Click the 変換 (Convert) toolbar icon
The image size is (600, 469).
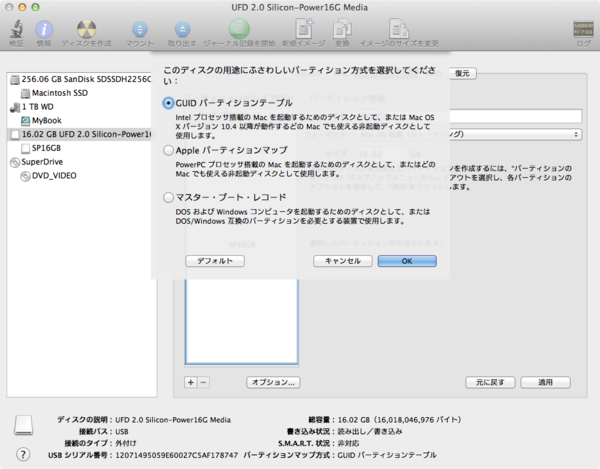click(x=342, y=29)
